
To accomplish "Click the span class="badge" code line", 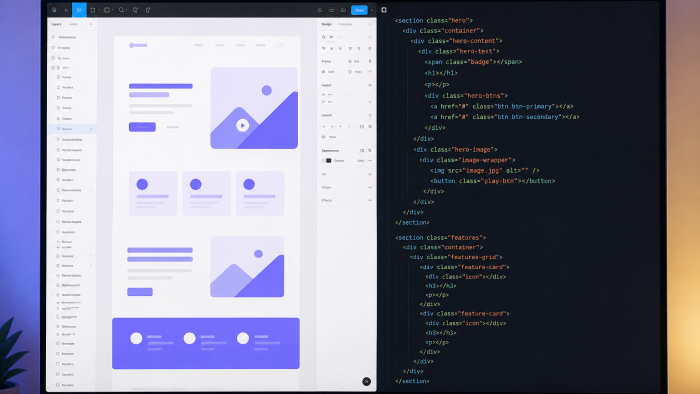I will 473,62.
